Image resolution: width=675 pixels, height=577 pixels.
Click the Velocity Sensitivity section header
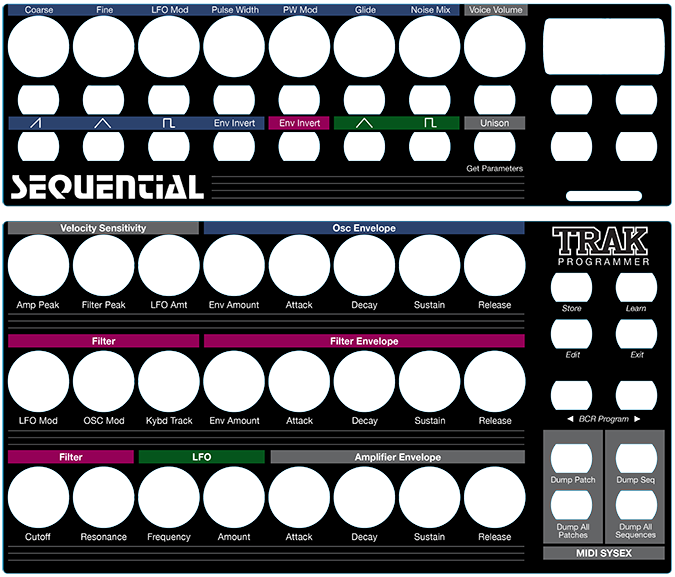click(x=103, y=228)
